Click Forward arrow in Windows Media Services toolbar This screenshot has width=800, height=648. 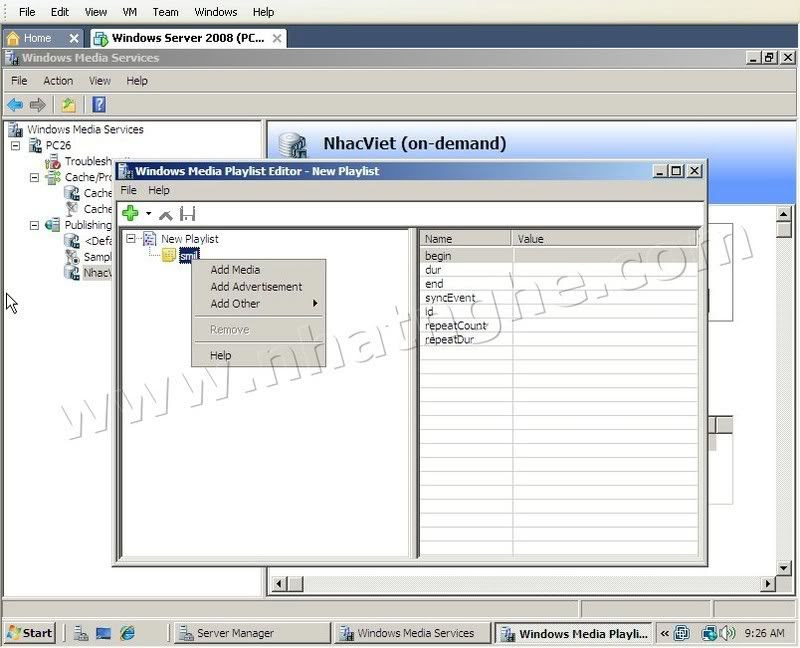[38, 105]
